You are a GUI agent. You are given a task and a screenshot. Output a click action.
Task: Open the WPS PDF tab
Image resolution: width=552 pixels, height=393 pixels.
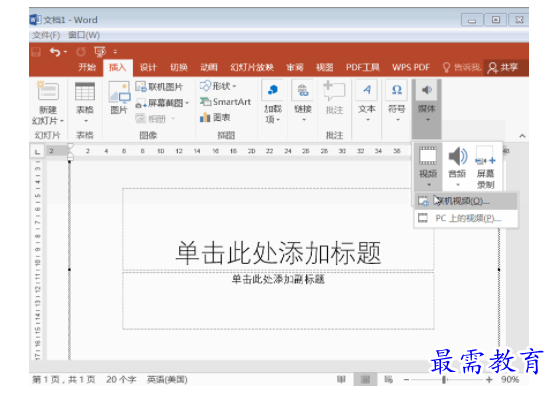[x=411, y=67]
